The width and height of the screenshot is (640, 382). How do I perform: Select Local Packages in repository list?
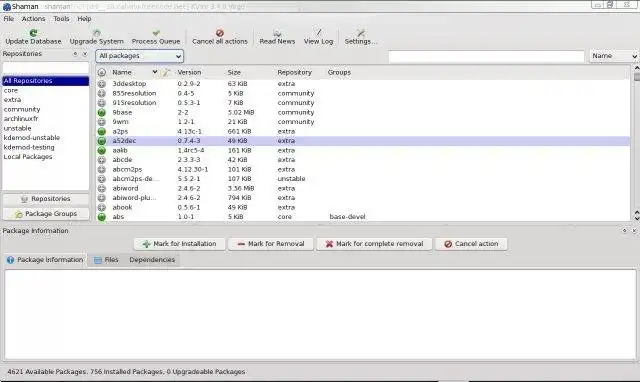46,157
